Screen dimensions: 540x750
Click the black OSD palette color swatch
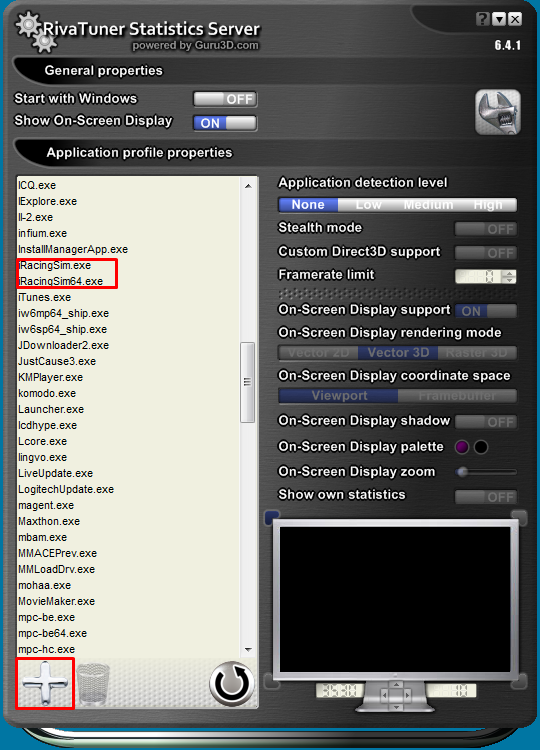(x=481, y=447)
